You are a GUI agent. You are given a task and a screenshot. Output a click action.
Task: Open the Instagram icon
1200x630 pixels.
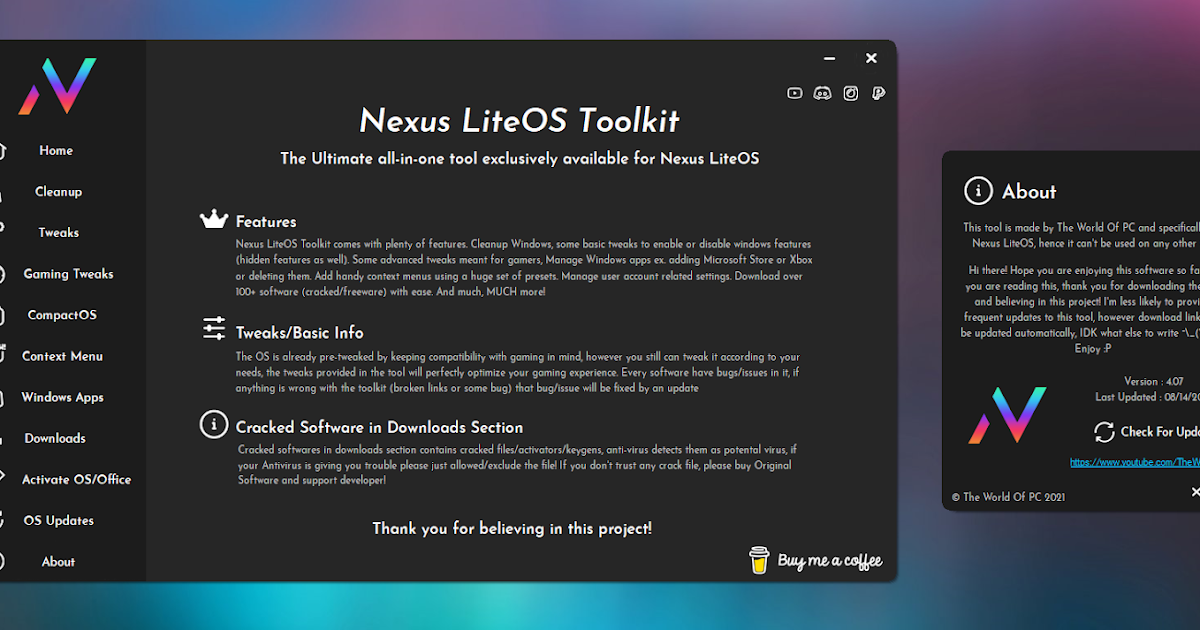850,92
